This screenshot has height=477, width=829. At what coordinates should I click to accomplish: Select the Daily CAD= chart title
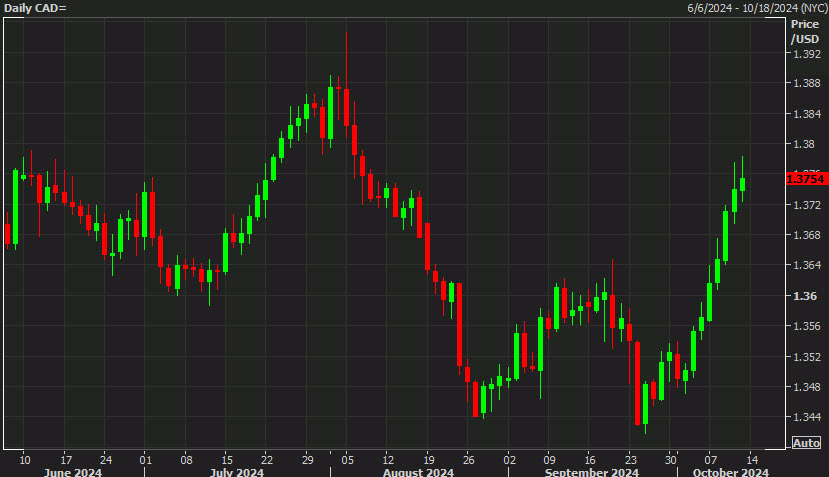[35, 8]
